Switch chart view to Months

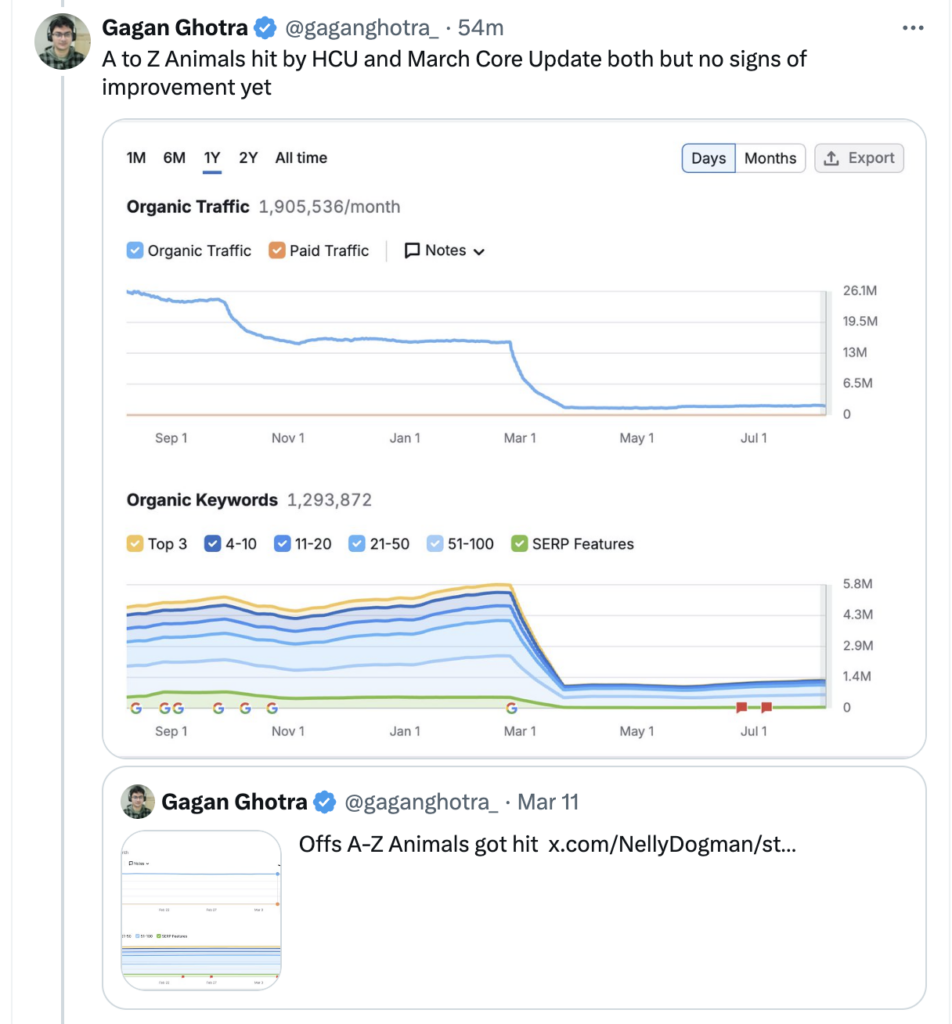(x=770, y=158)
